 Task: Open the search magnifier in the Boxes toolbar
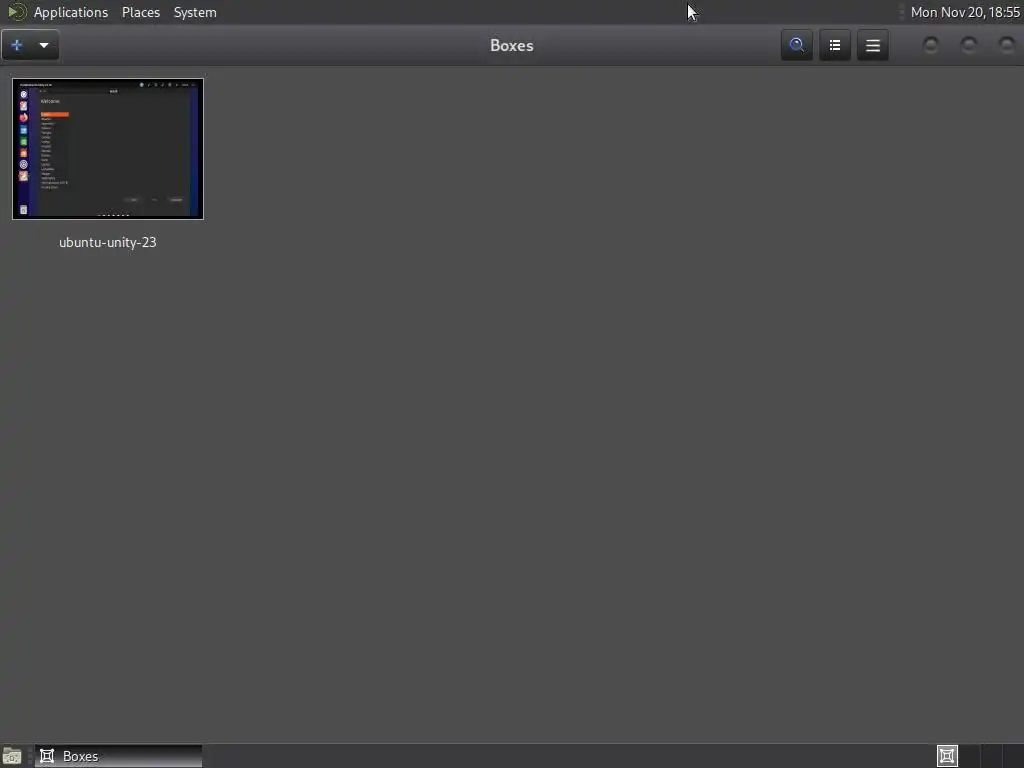(x=797, y=45)
